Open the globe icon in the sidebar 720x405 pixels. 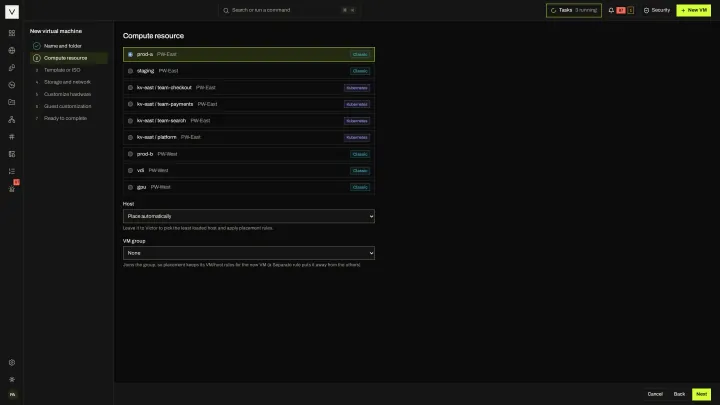[x=12, y=51]
